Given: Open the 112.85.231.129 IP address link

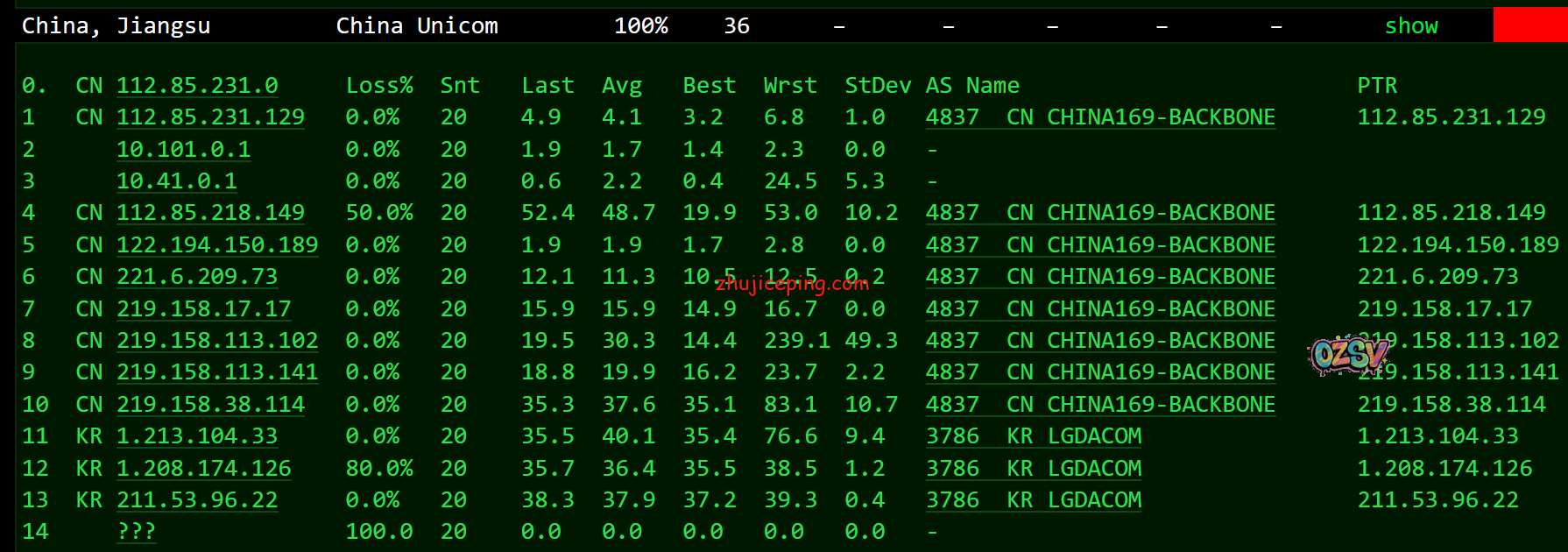Looking at the screenshot, I should click(210, 117).
